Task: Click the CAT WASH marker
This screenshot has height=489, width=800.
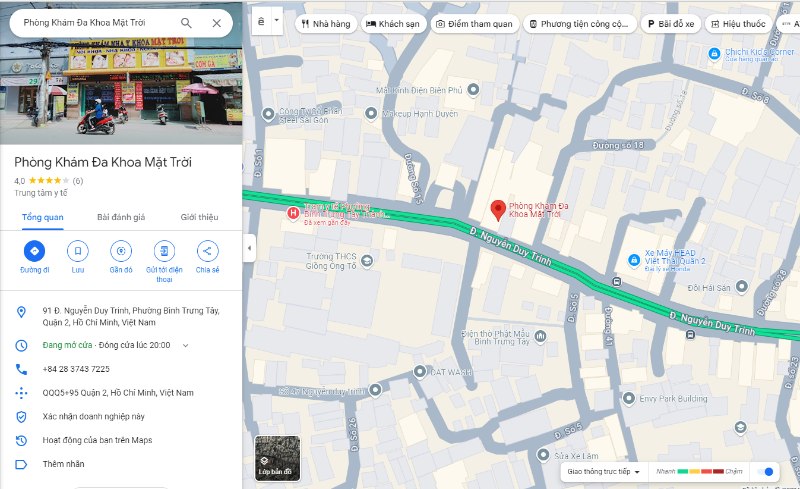Action: click(419, 371)
